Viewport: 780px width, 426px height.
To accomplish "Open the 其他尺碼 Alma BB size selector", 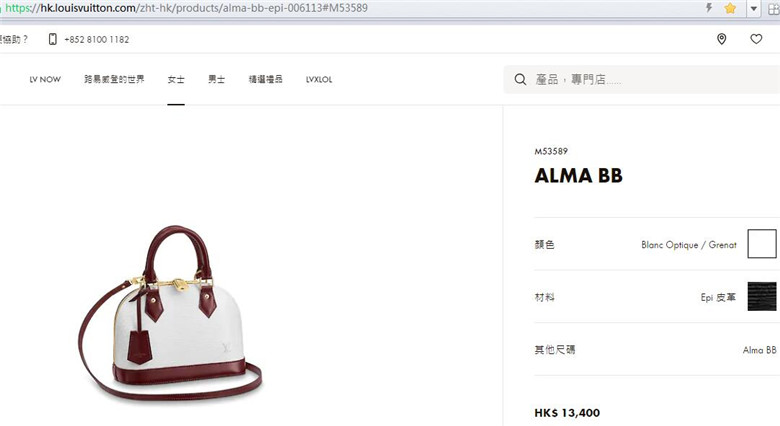I will tap(657, 350).
